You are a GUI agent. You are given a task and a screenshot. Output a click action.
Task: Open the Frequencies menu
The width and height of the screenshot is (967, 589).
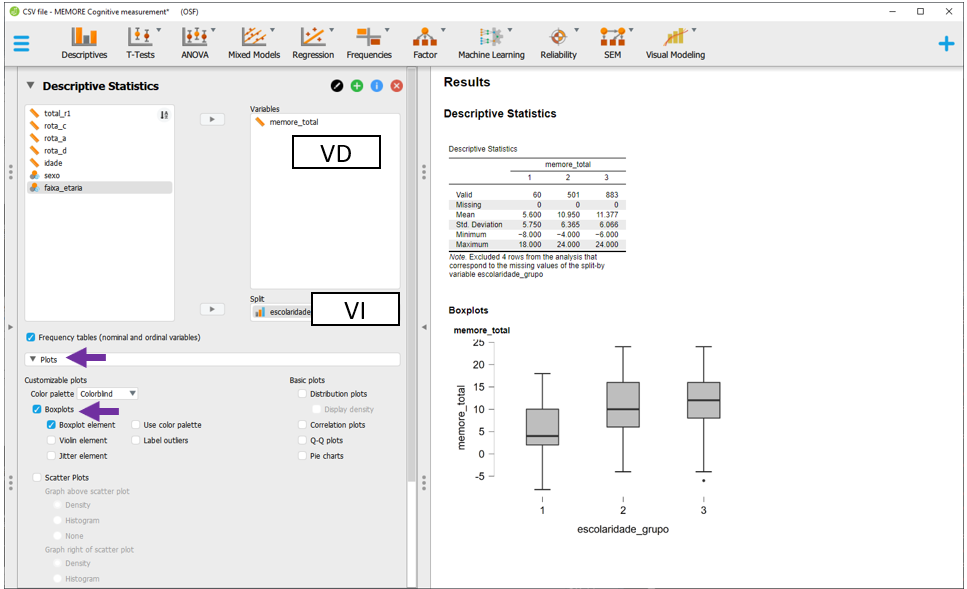(x=369, y=38)
